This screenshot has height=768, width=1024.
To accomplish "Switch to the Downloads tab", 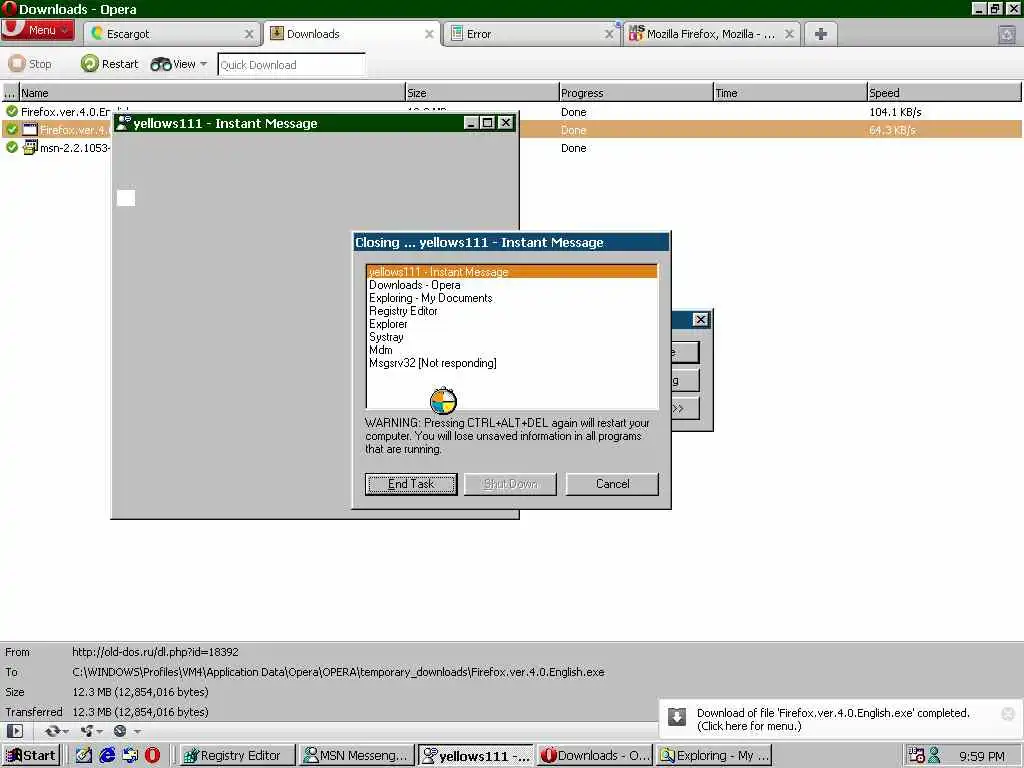I will (353, 34).
